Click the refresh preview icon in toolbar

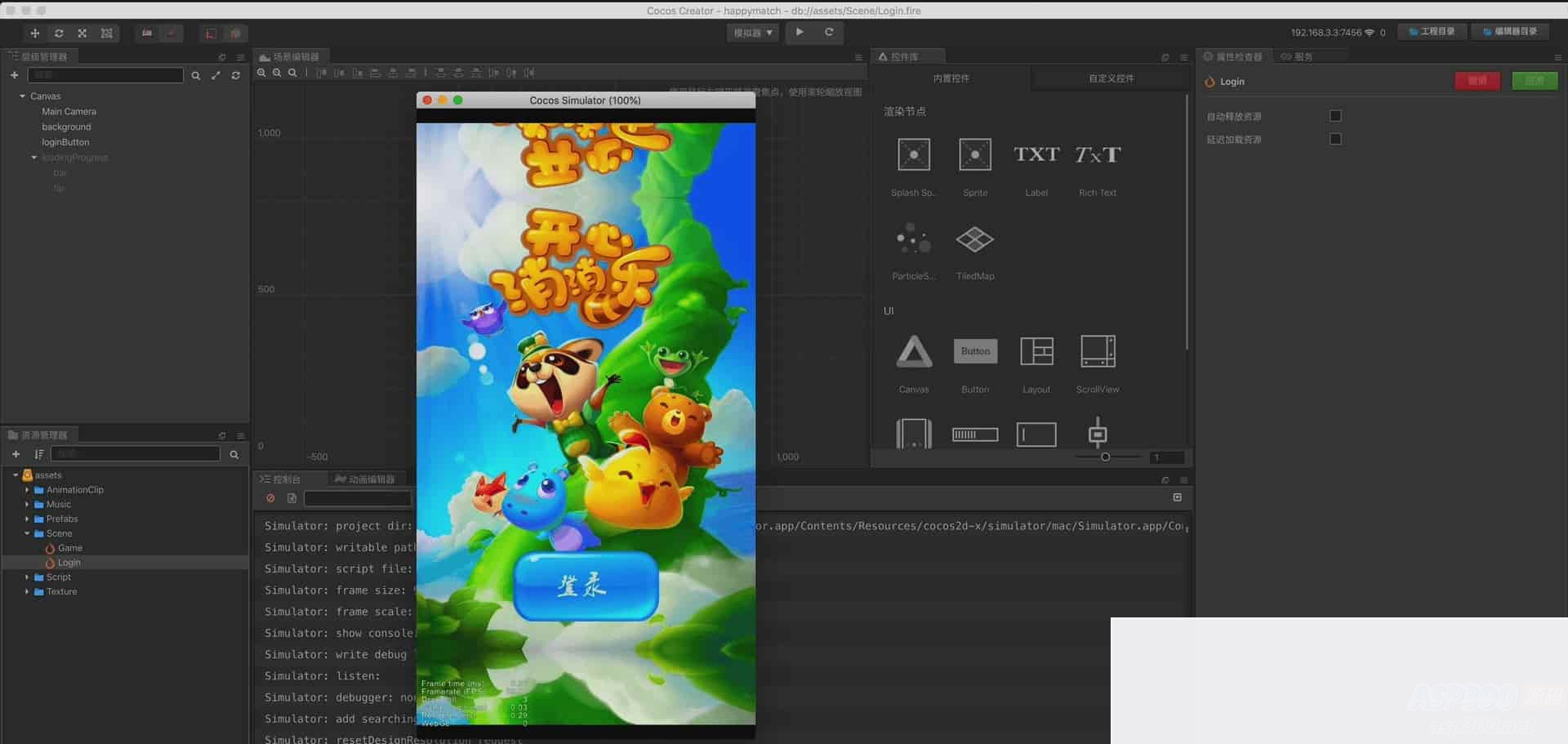point(829,33)
